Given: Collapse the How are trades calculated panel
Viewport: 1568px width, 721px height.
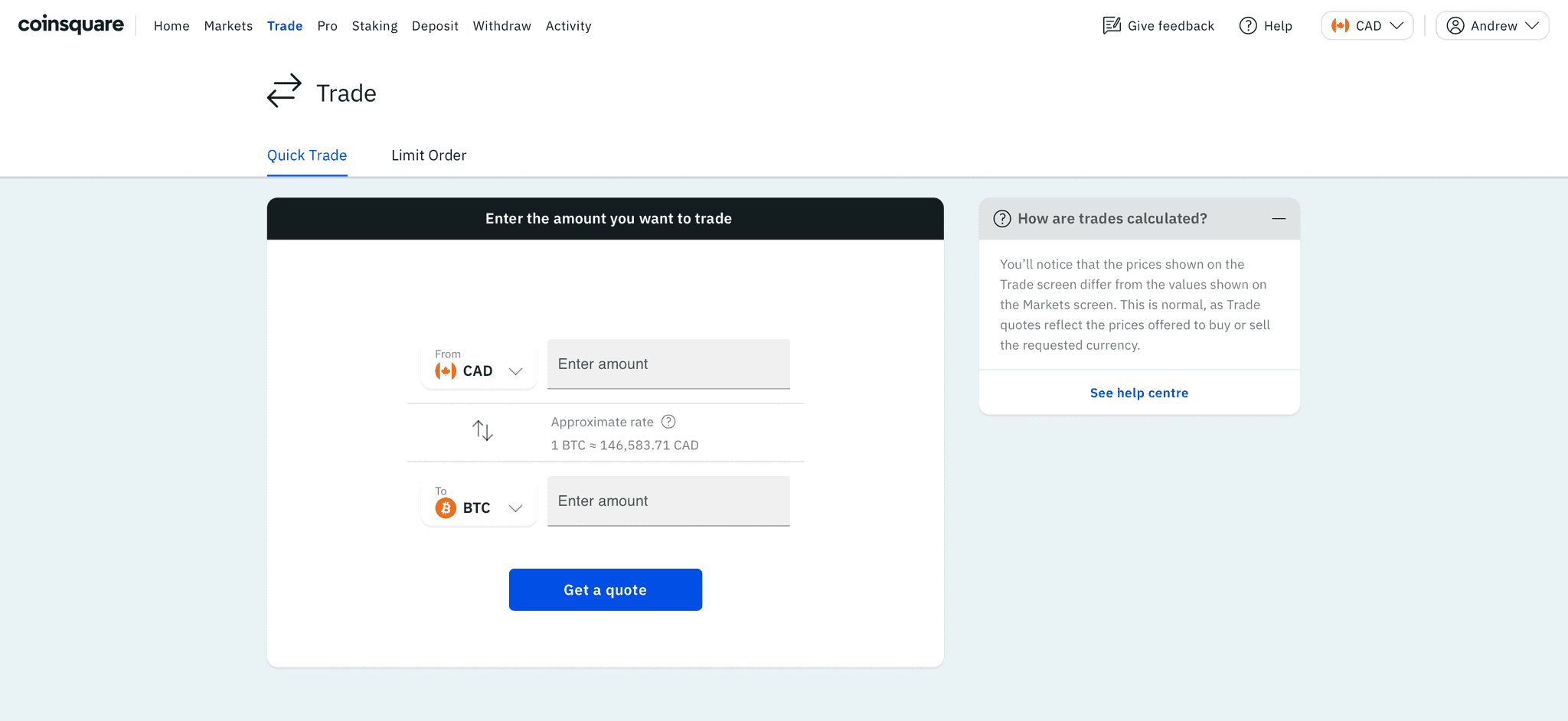Looking at the screenshot, I should click(1279, 219).
